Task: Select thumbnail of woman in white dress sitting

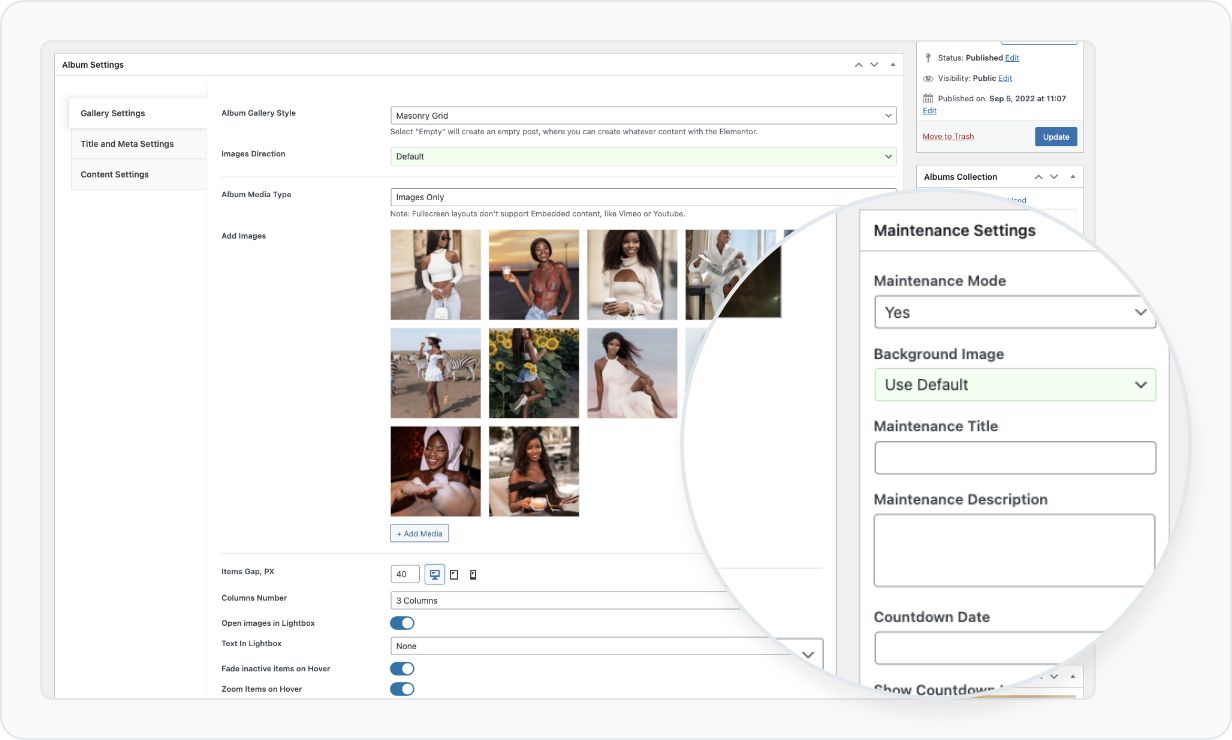Action: point(632,373)
